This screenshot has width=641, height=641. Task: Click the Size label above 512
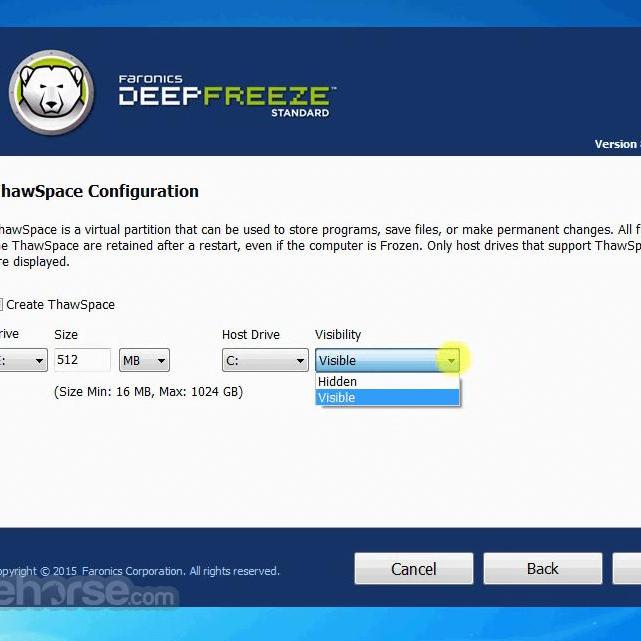tap(66, 335)
